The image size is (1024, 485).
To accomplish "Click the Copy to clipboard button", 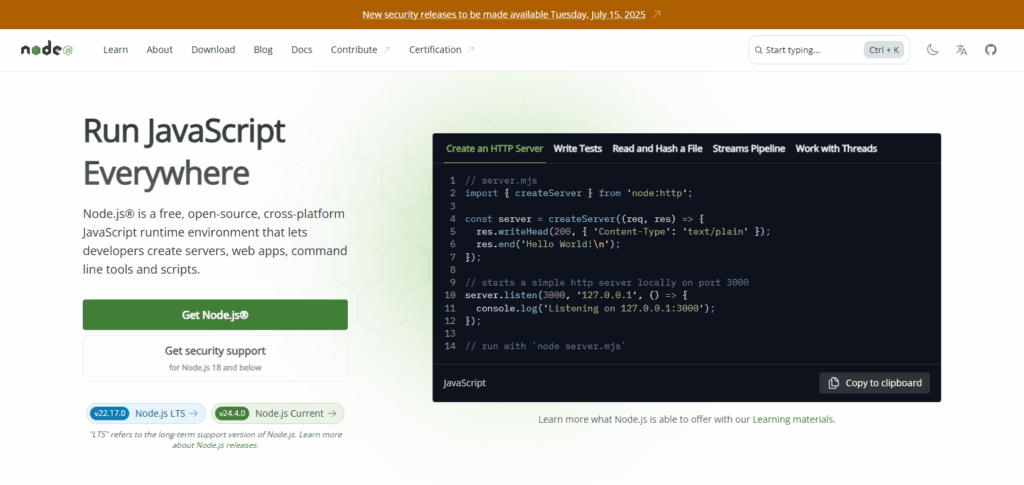I will 874,383.
